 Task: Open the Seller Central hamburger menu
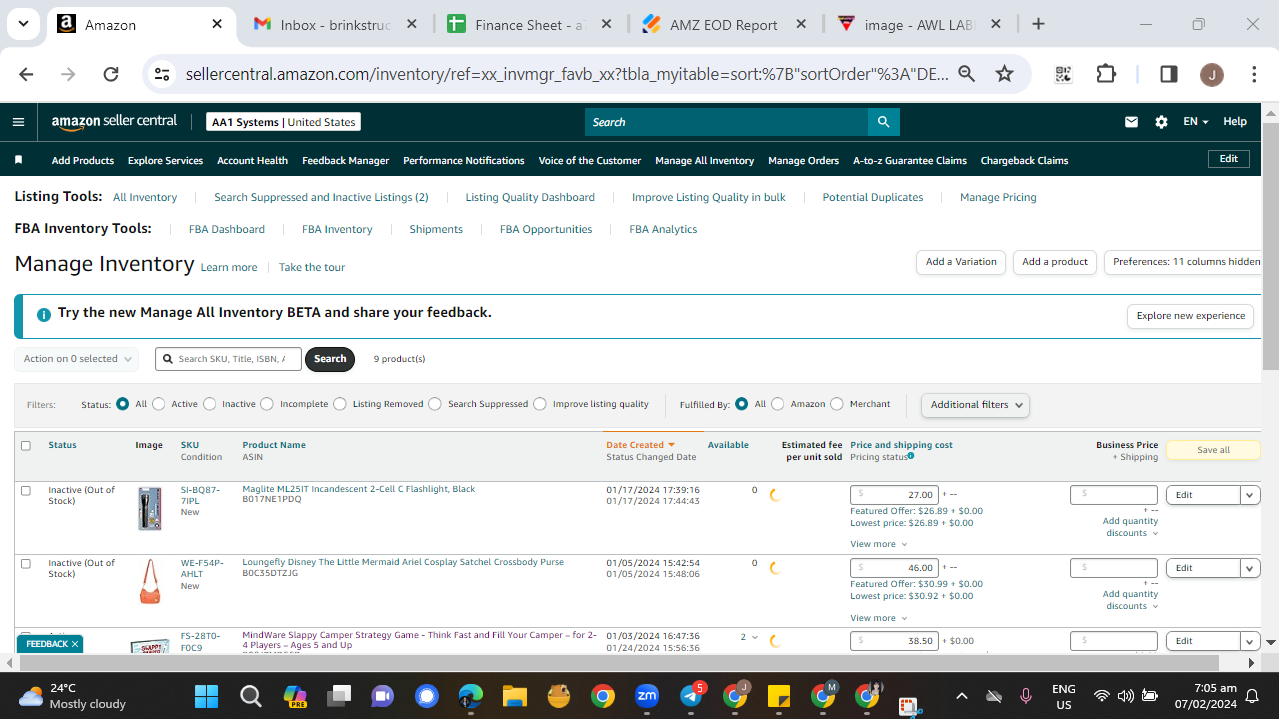(18, 122)
